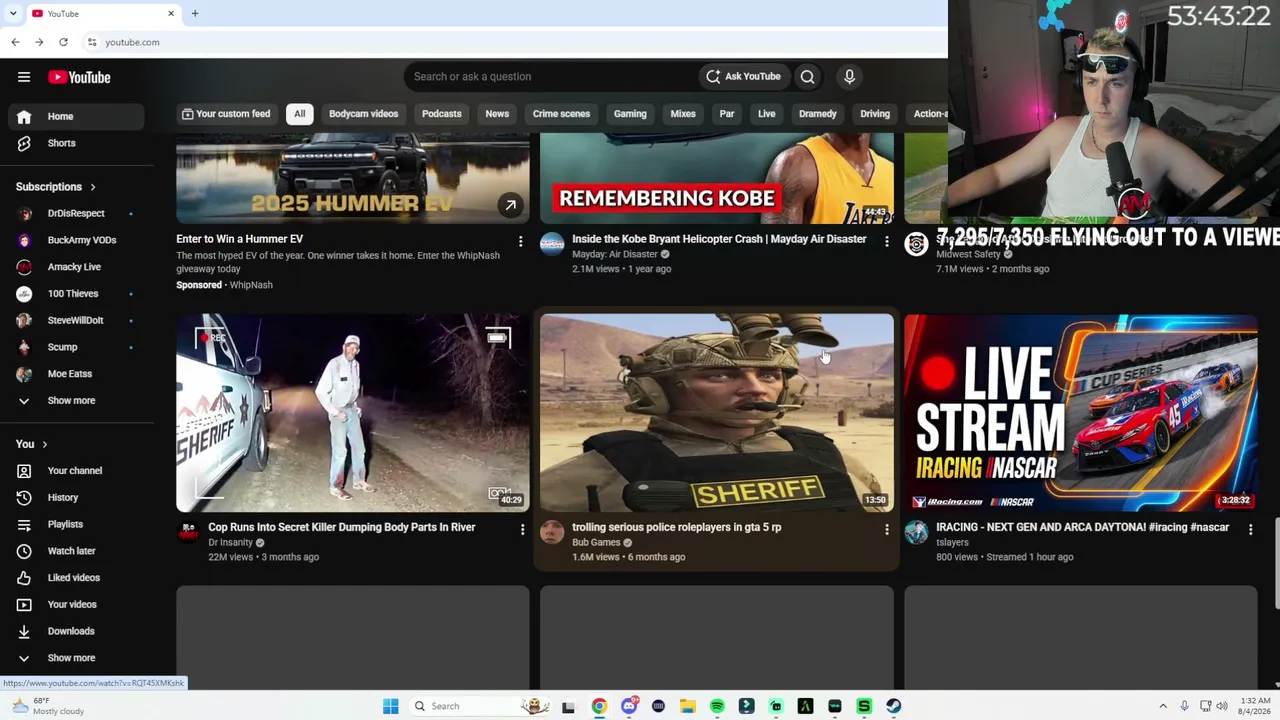Select the Live chip
Viewport: 1280px width, 720px height.
pos(766,114)
